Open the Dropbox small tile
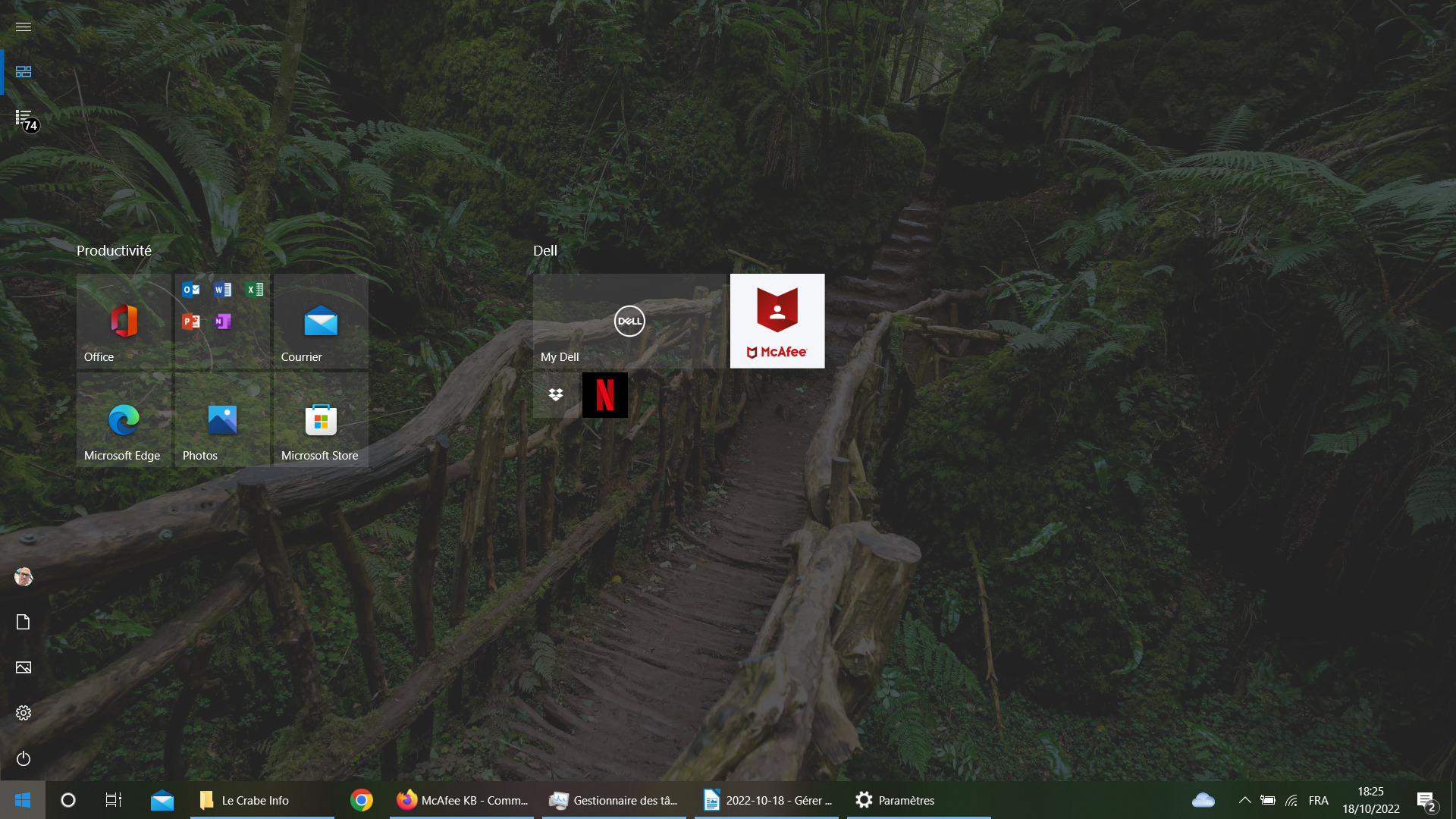The image size is (1456, 819). [556, 395]
